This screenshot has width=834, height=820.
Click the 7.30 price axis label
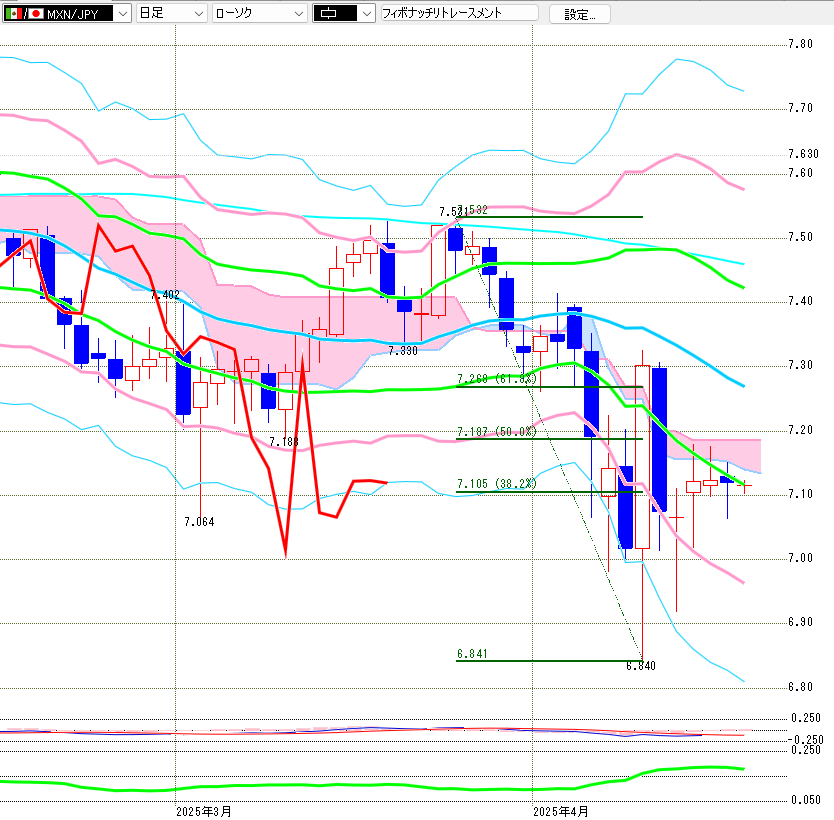click(800, 365)
